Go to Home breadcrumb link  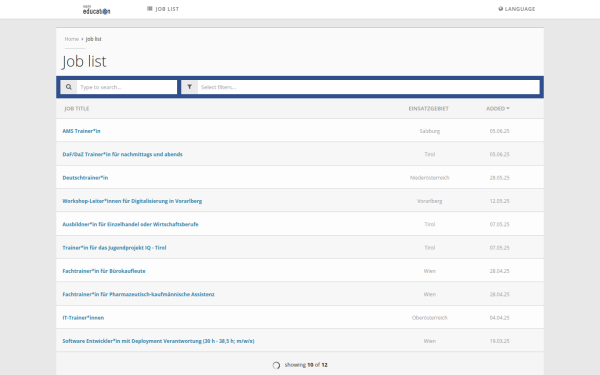[x=72, y=39]
